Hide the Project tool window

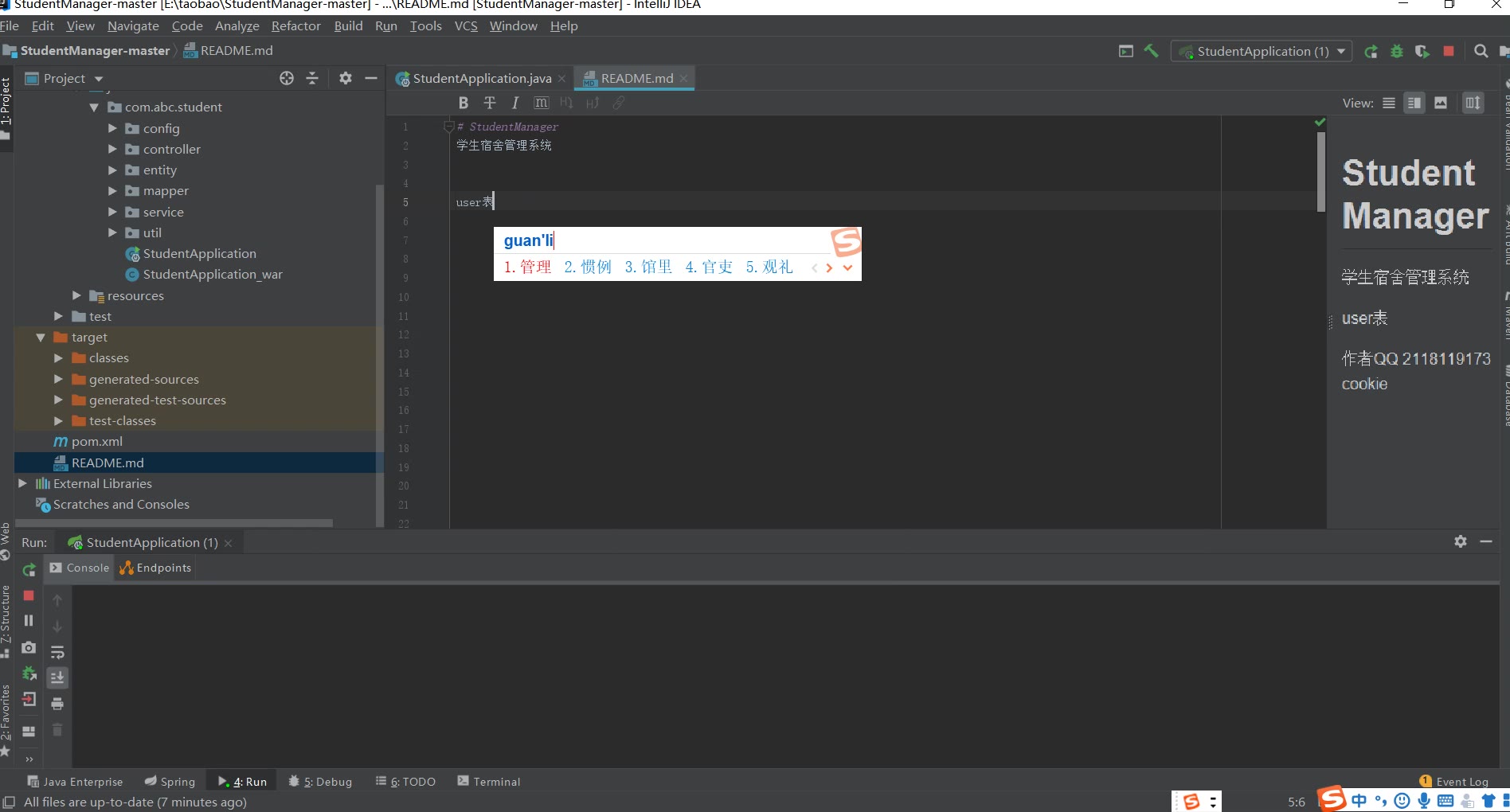(371, 78)
